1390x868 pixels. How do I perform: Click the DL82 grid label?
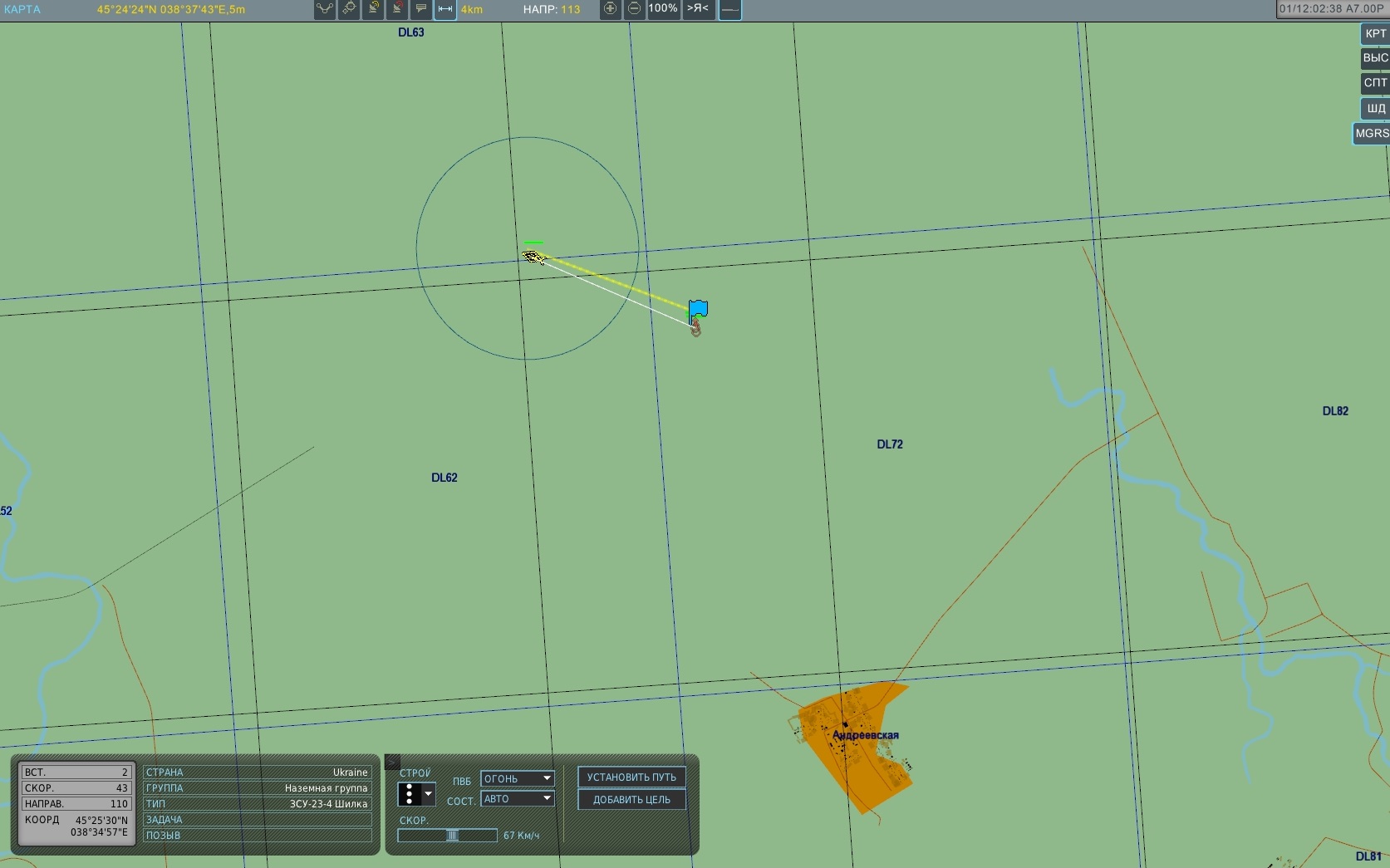click(x=1335, y=411)
